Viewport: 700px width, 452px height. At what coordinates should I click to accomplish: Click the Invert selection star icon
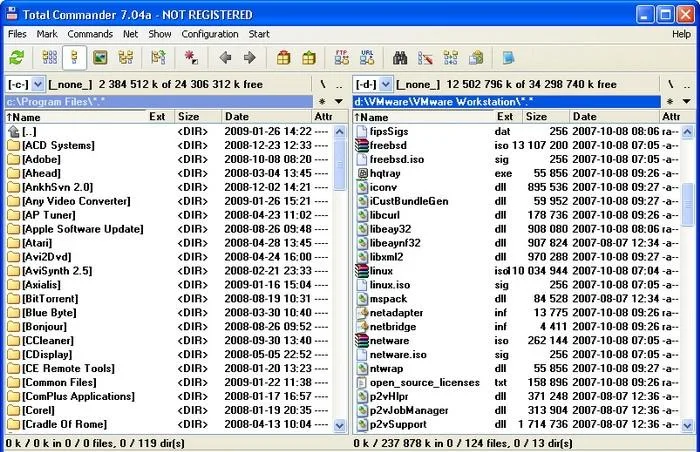(191, 58)
